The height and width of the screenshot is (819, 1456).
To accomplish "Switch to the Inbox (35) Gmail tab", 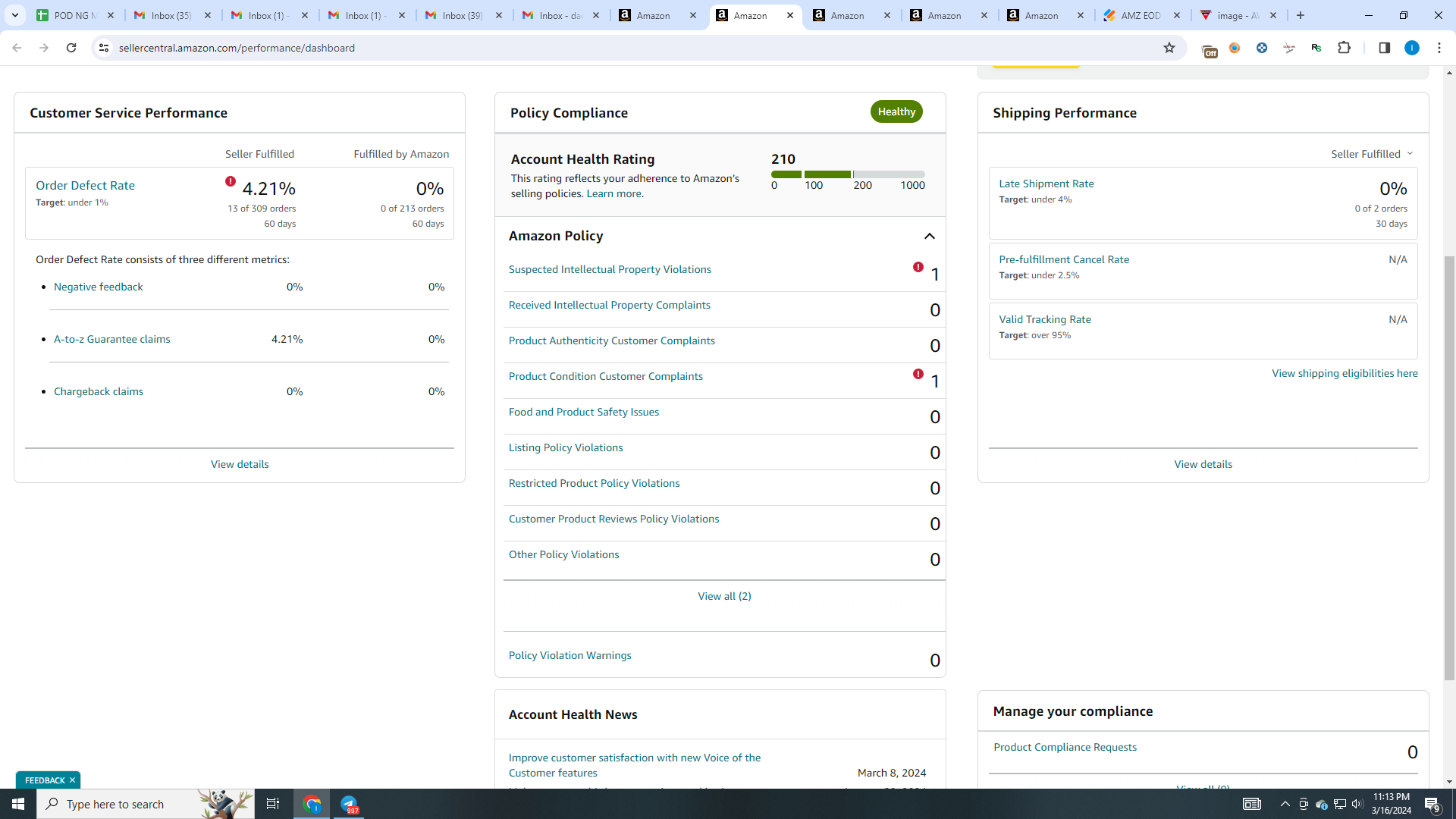I will pyautogui.click(x=173, y=15).
